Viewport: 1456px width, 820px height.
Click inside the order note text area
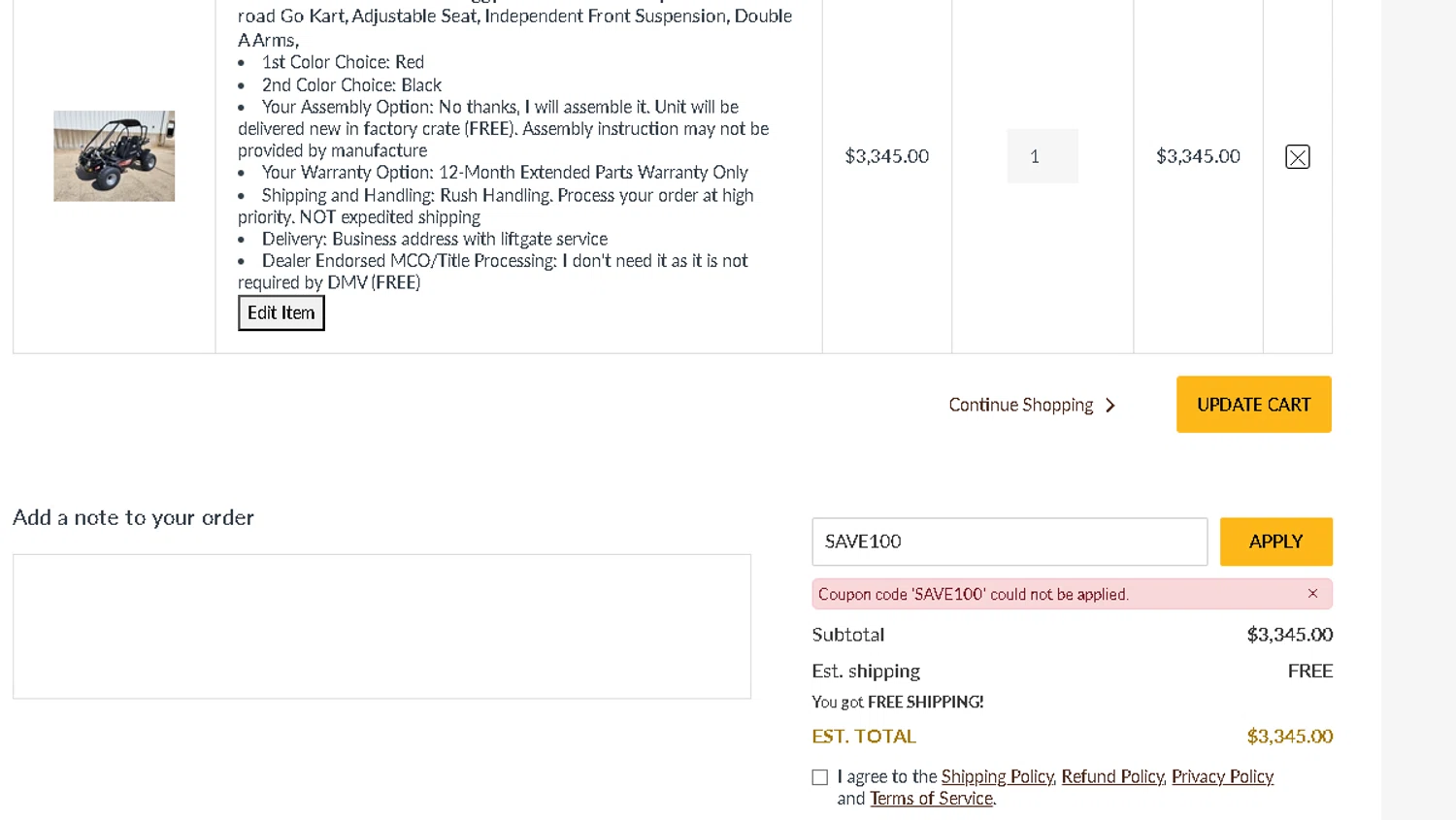point(381,626)
